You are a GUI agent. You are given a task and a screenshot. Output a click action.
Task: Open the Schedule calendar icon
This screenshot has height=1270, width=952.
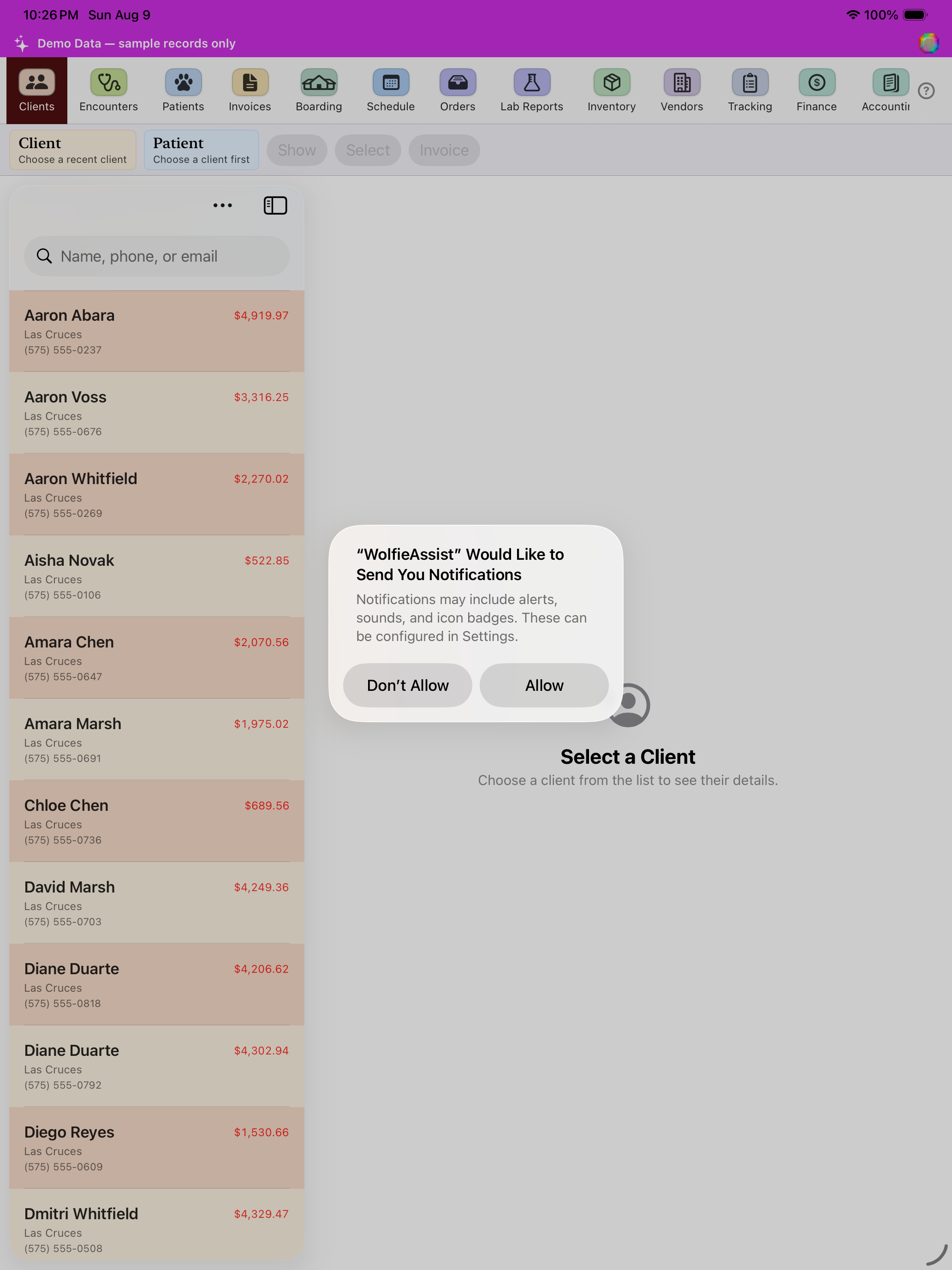click(x=391, y=83)
